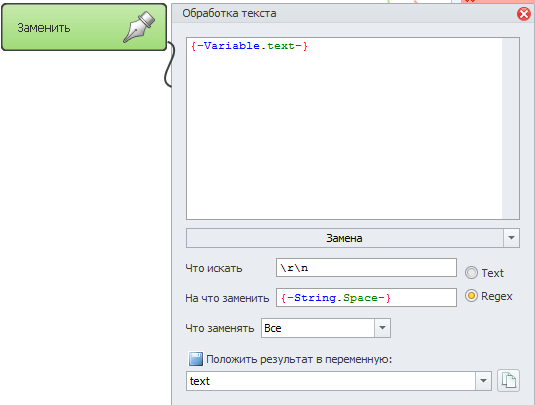
Task: Click the {-Variable.text-} macro in editor
Action: 249,46
